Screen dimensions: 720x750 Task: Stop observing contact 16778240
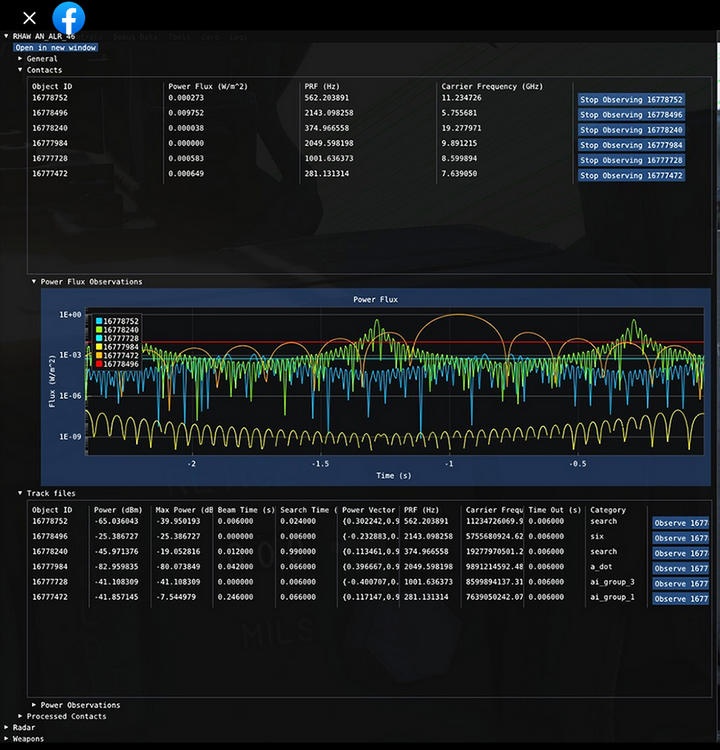point(631,130)
